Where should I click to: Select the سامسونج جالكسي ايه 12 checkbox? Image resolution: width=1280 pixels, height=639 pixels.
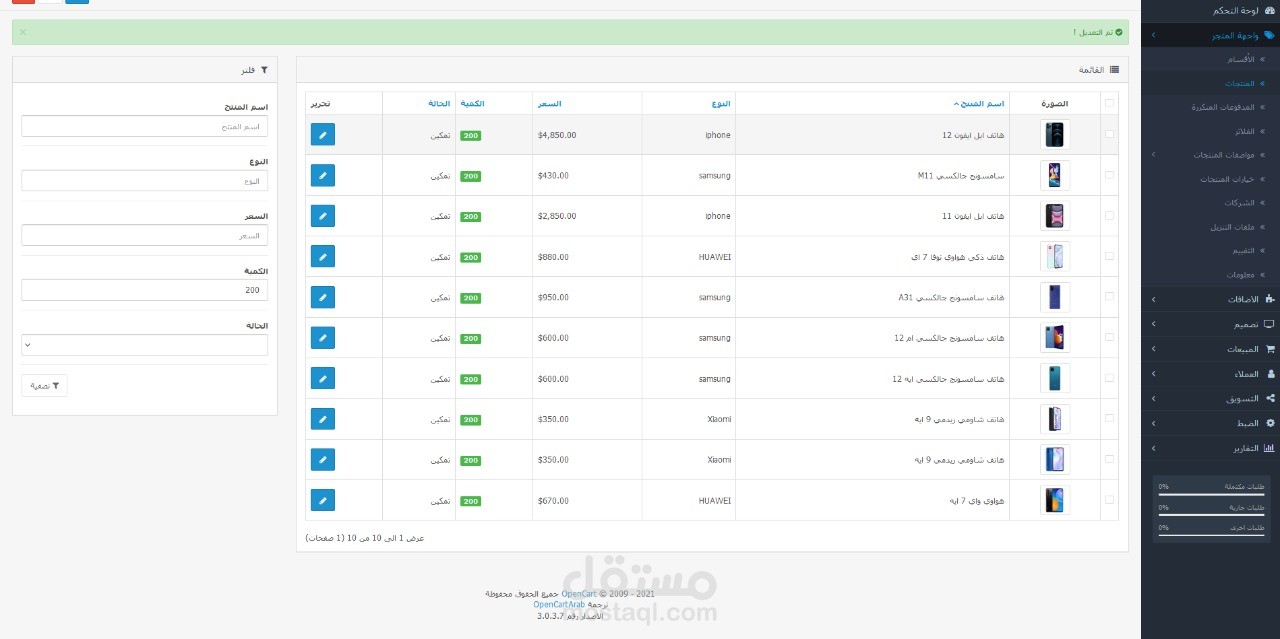pos(1109,378)
